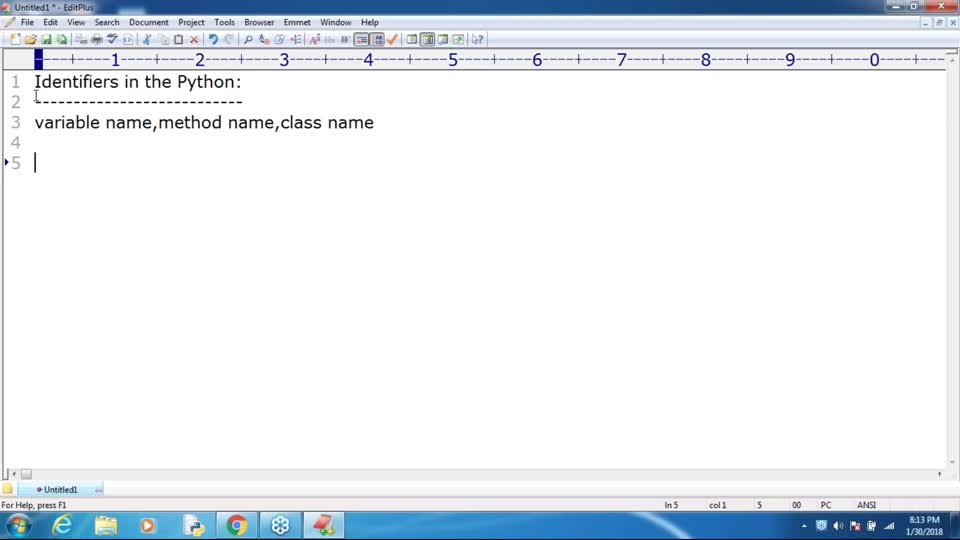Open the Emmet menu

tap(297, 23)
